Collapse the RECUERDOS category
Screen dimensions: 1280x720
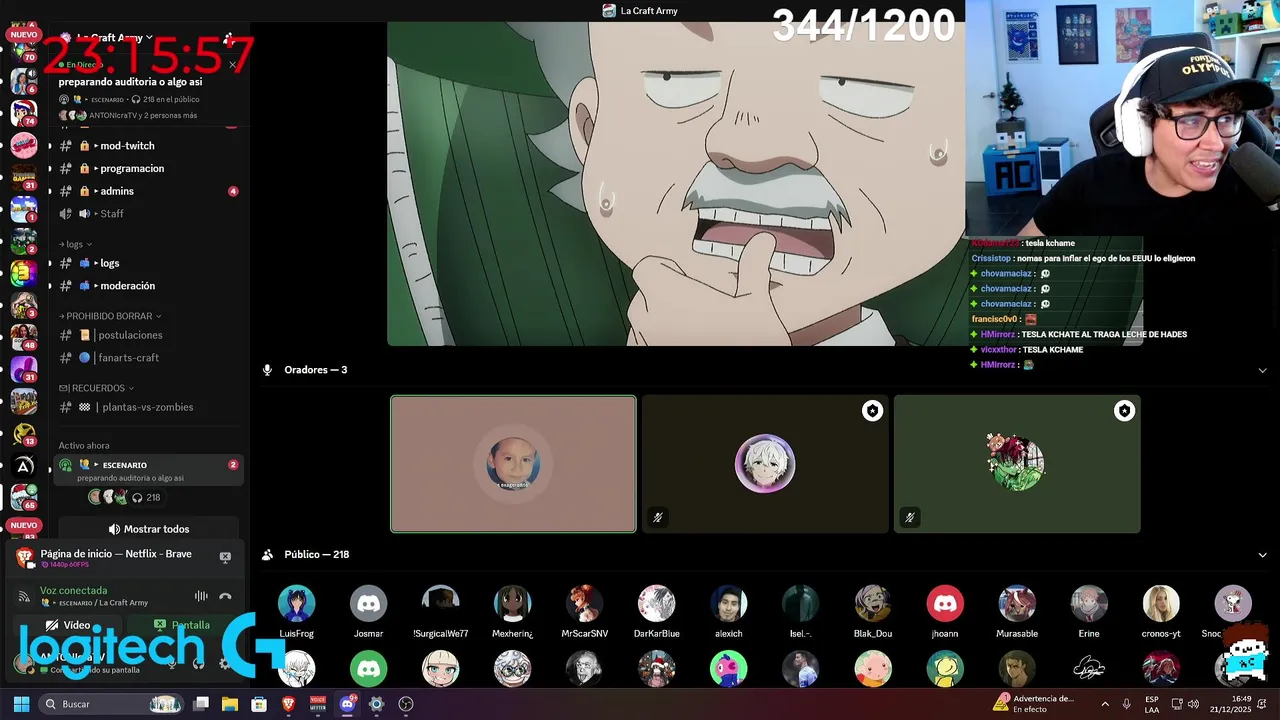(96, 388)
